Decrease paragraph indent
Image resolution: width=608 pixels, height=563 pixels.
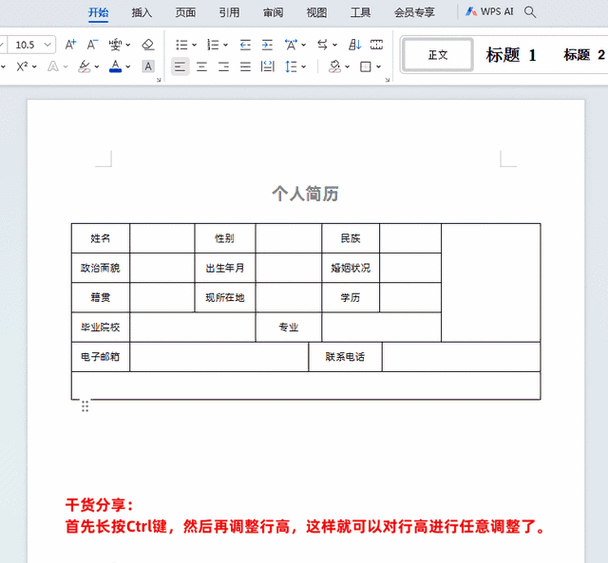pyautogui.click(x=245, y=45)
